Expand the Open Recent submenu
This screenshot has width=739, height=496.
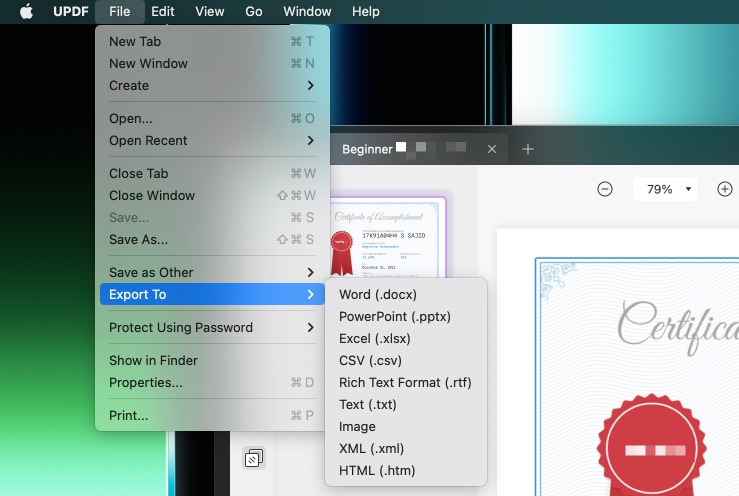pos(212,141)
